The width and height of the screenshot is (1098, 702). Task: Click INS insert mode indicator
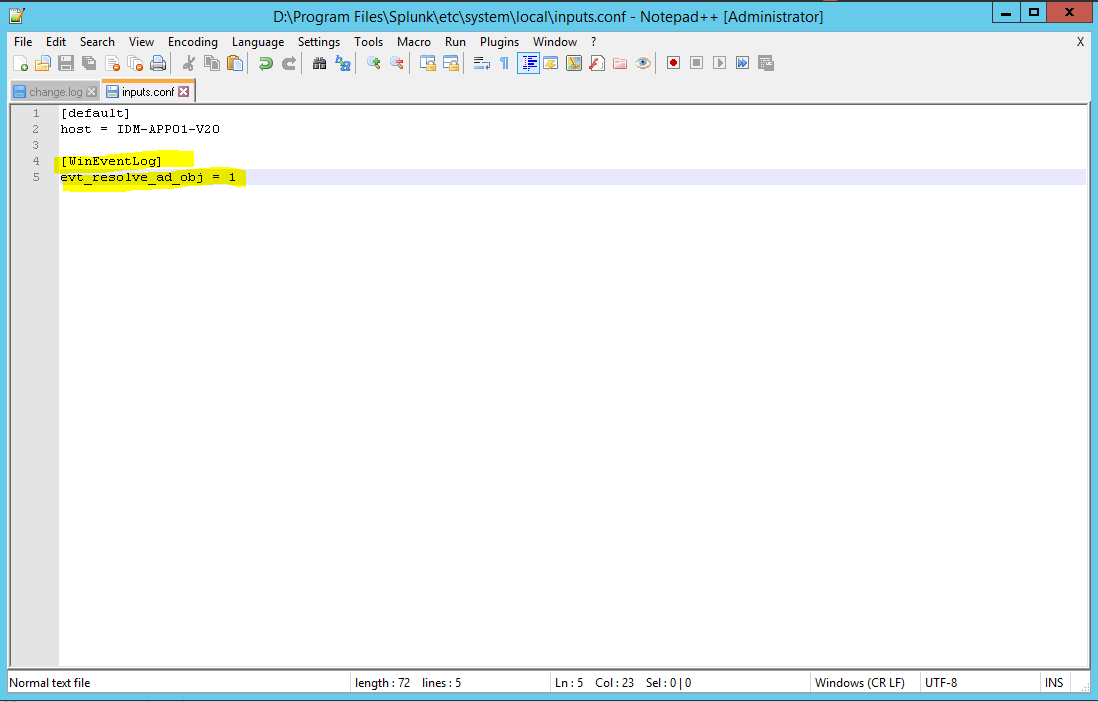coord(1054,682)
